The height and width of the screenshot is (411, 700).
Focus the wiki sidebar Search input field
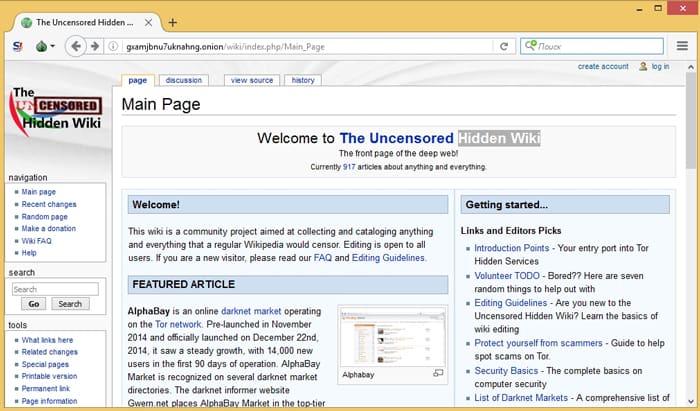point(54,289)
